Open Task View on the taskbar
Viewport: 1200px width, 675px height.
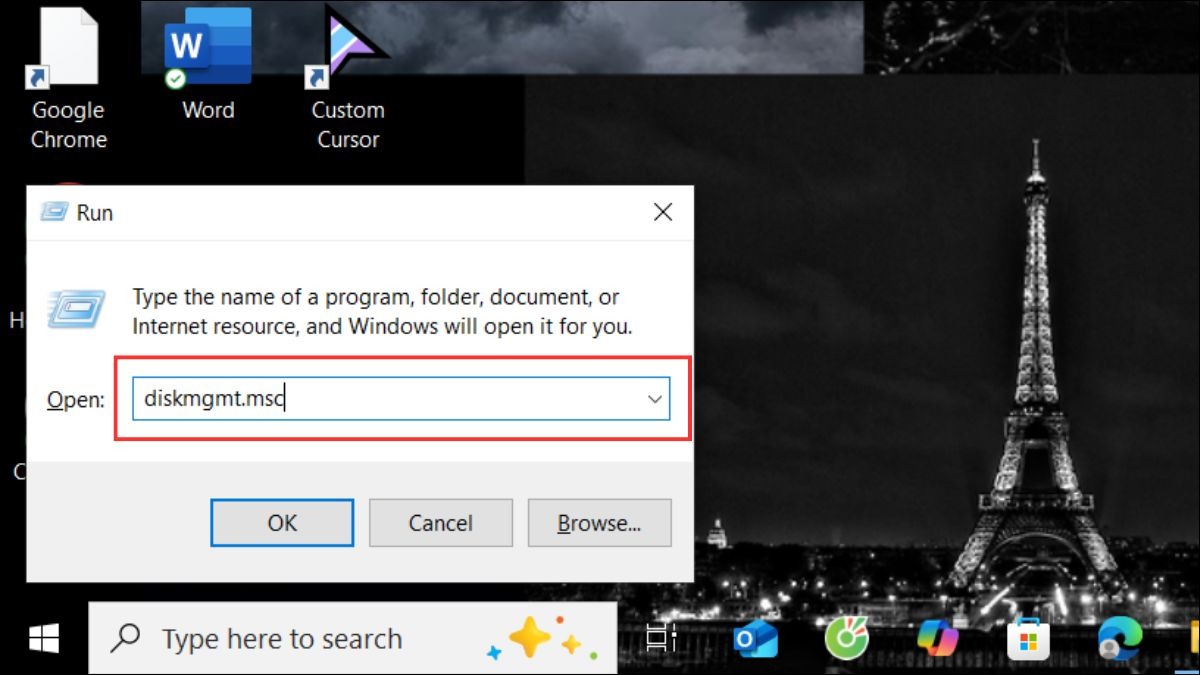click(x=662, y=639)
